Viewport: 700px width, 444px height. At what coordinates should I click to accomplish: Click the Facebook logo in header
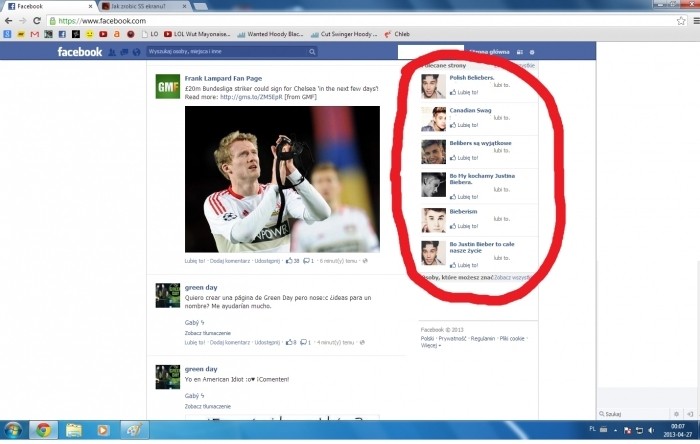[x=79, y=52]
